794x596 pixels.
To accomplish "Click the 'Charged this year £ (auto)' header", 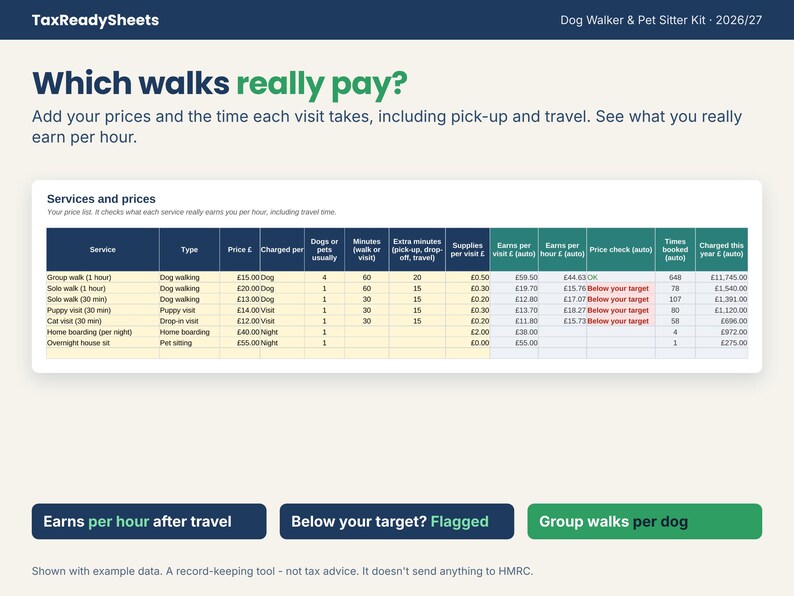I will (722, 250).
